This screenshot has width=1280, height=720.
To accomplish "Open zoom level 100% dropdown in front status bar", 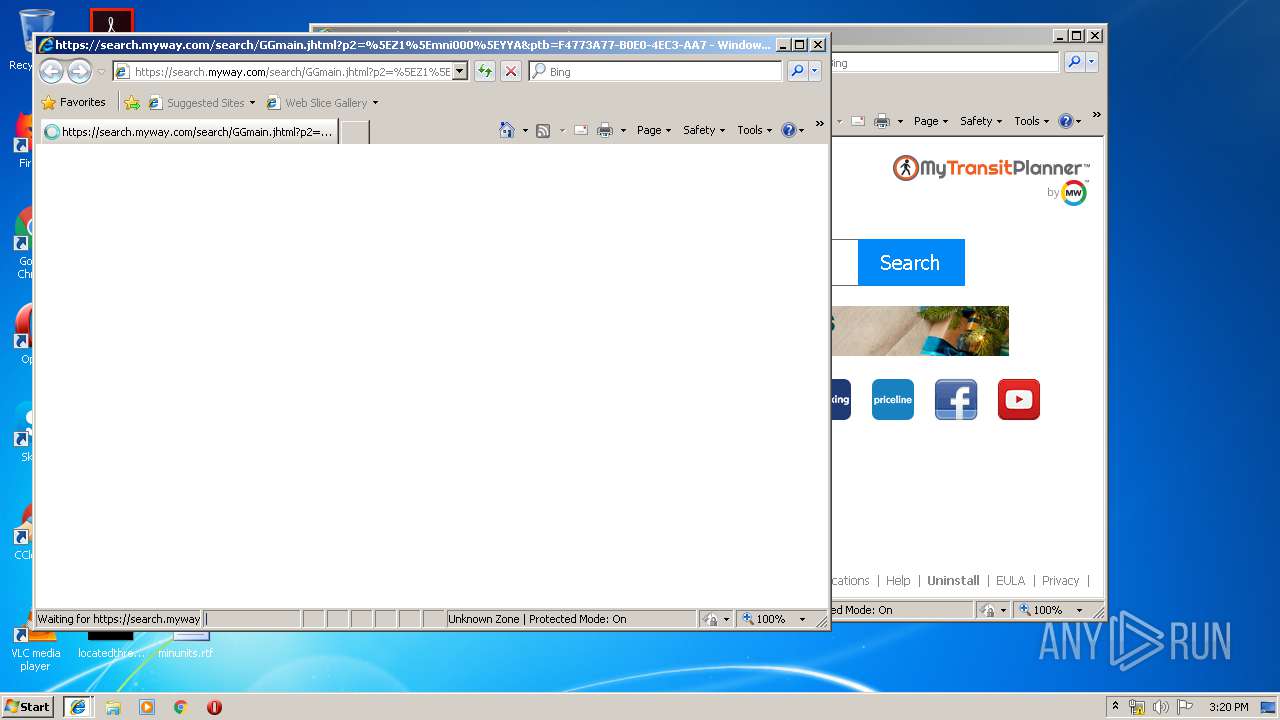I will (x=802, y=619).
